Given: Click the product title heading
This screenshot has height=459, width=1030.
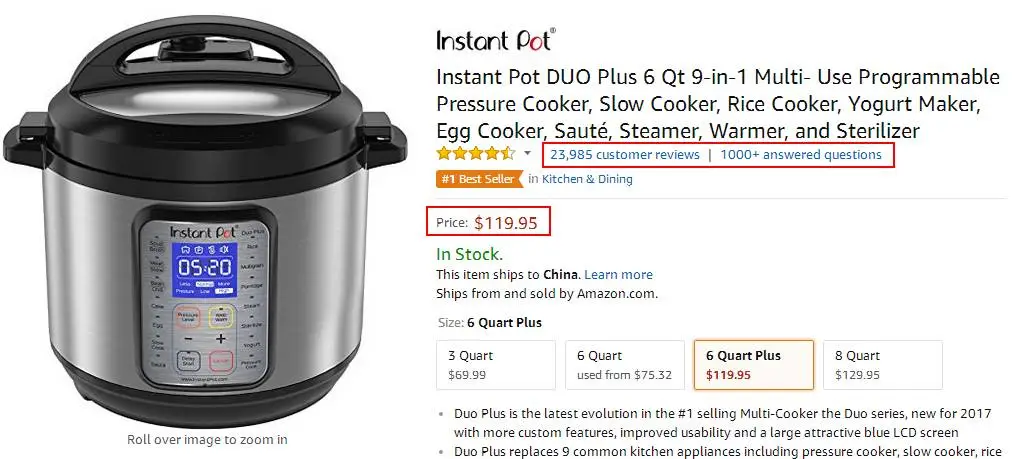Looking at the screenshot, I should 718,104.
